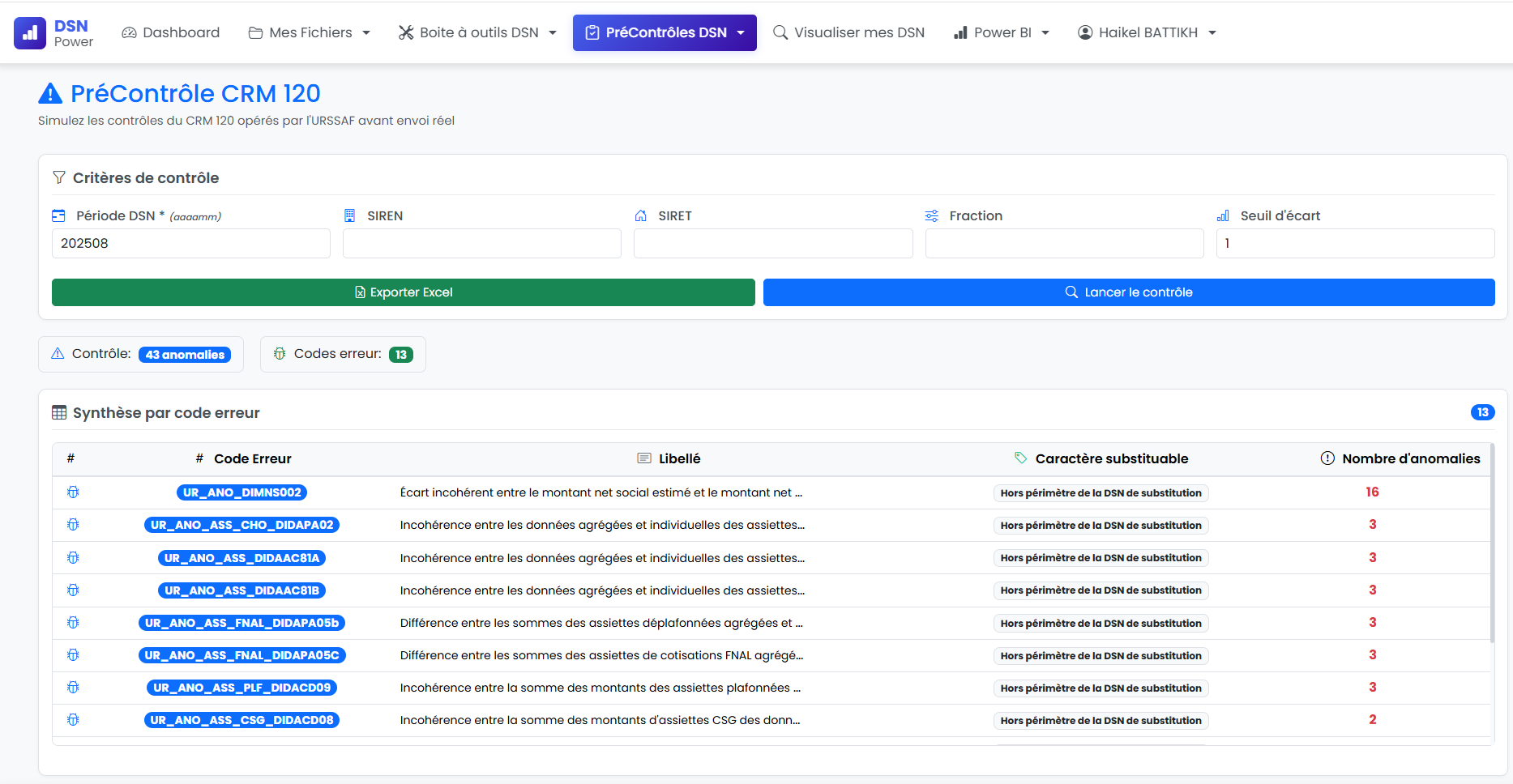This screenshot has height=784, width=1513.
Task: Click the calendar icon beside Période DSN
Action: click(x=58, y=216)
